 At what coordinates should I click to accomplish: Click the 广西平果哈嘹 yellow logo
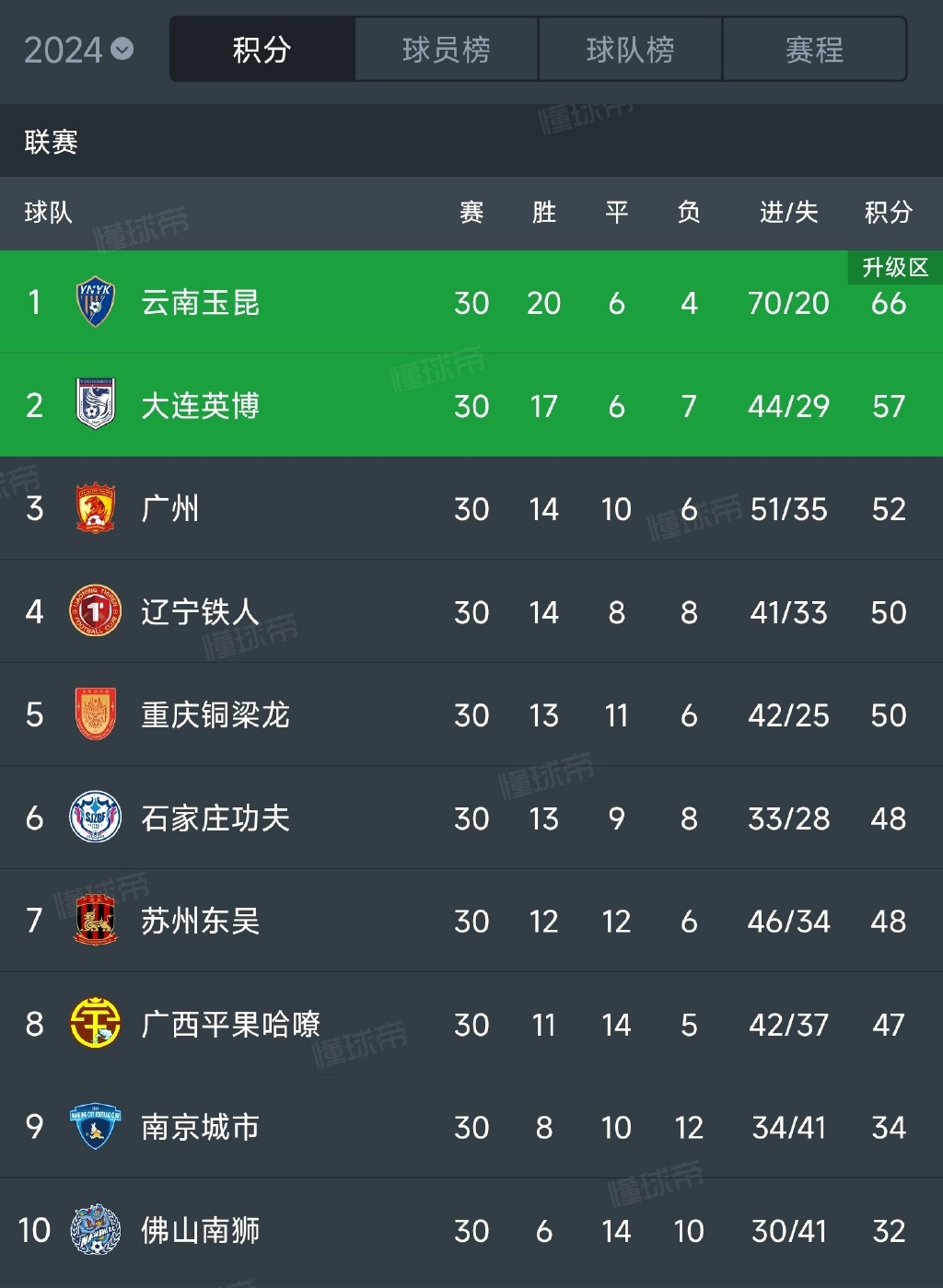95,1024
